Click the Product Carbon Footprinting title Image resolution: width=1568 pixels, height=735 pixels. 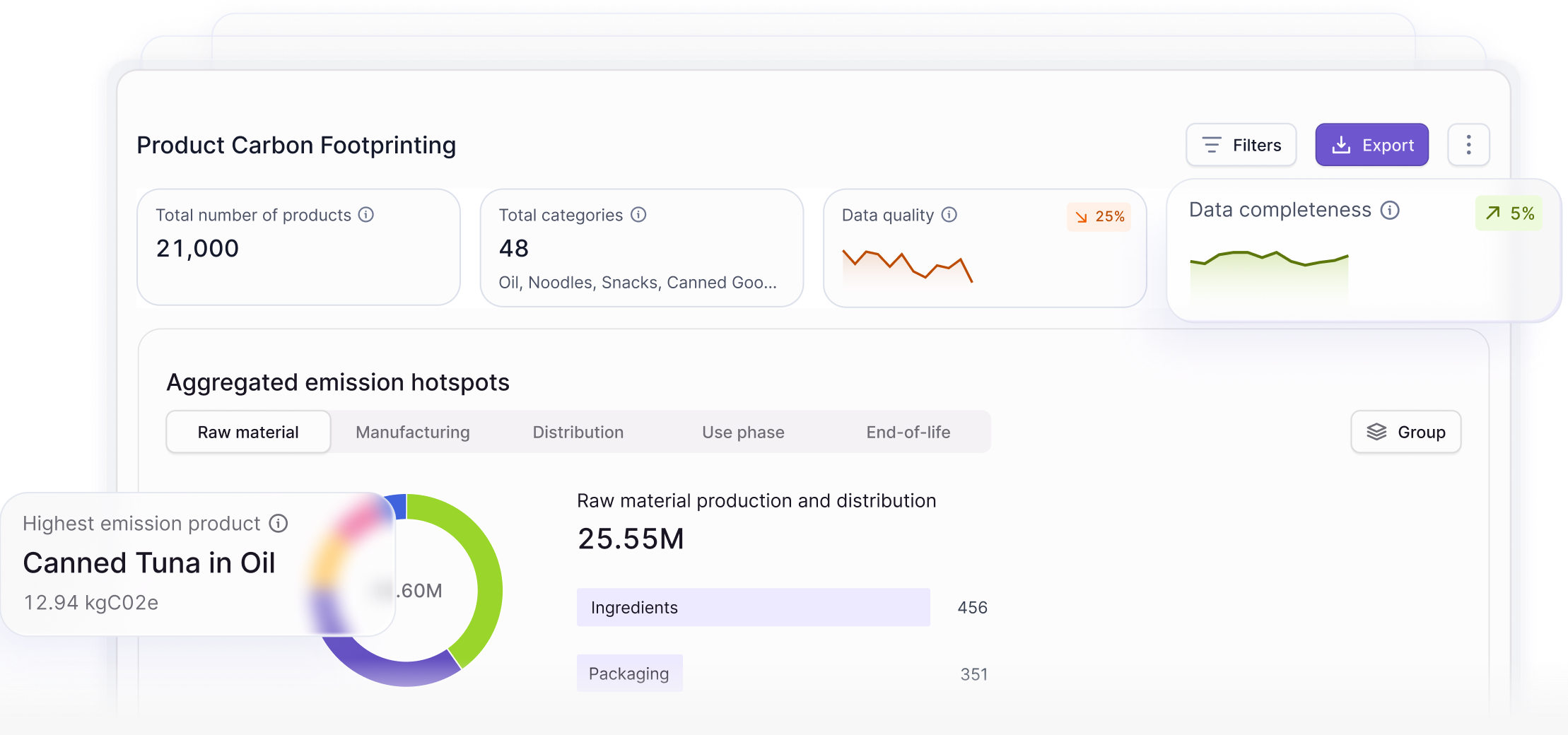tap(296, 145)
